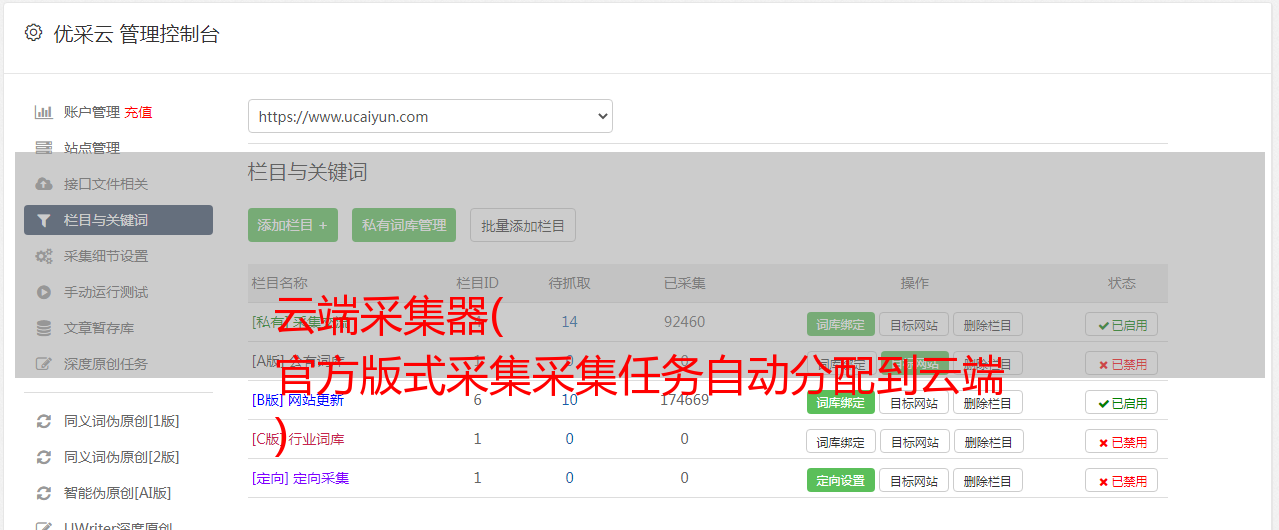Click refresh icon beside 同义词伪原创[2版]

click(43, 457)
